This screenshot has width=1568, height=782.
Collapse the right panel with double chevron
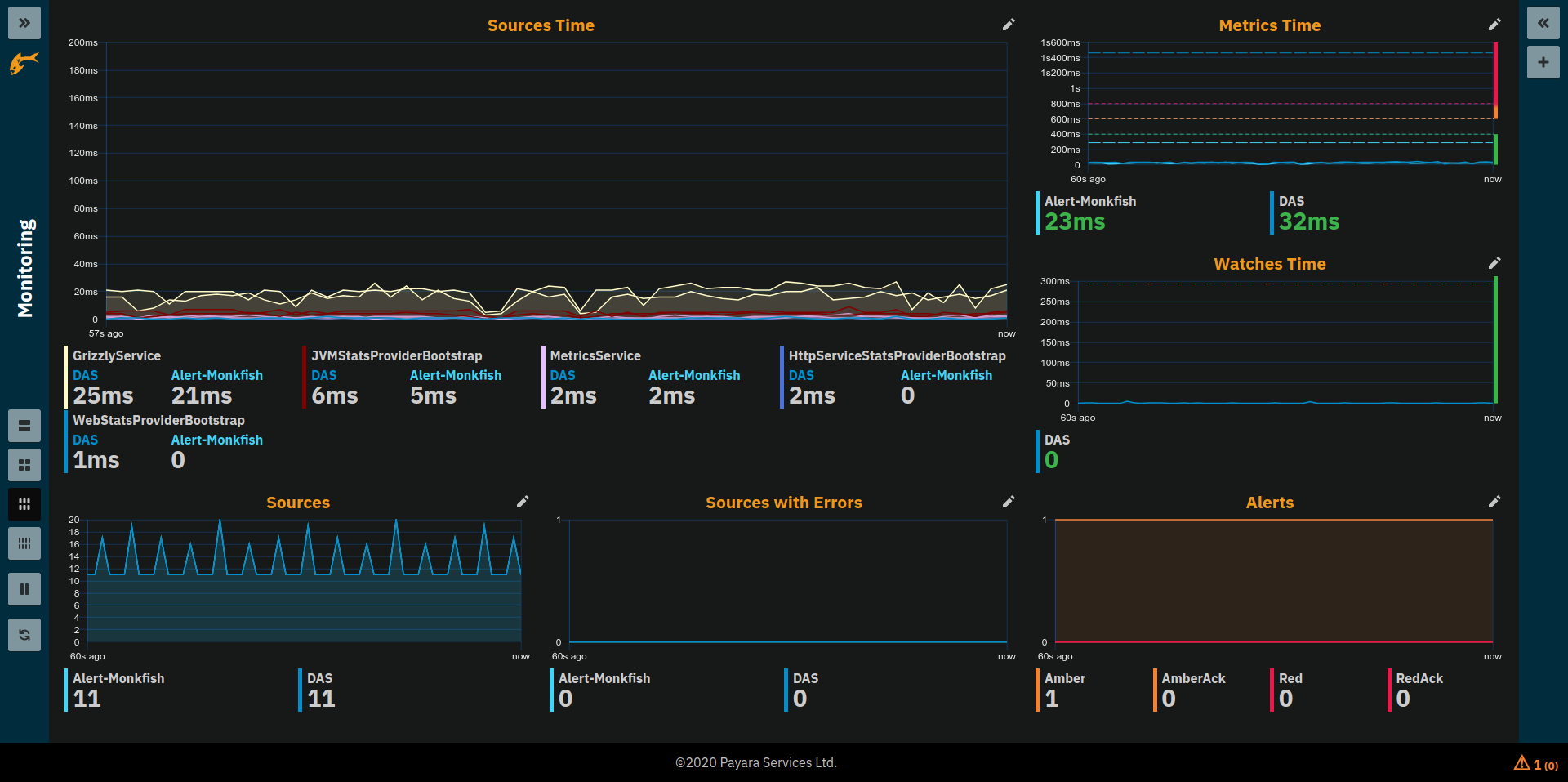tap(1543, 23)
